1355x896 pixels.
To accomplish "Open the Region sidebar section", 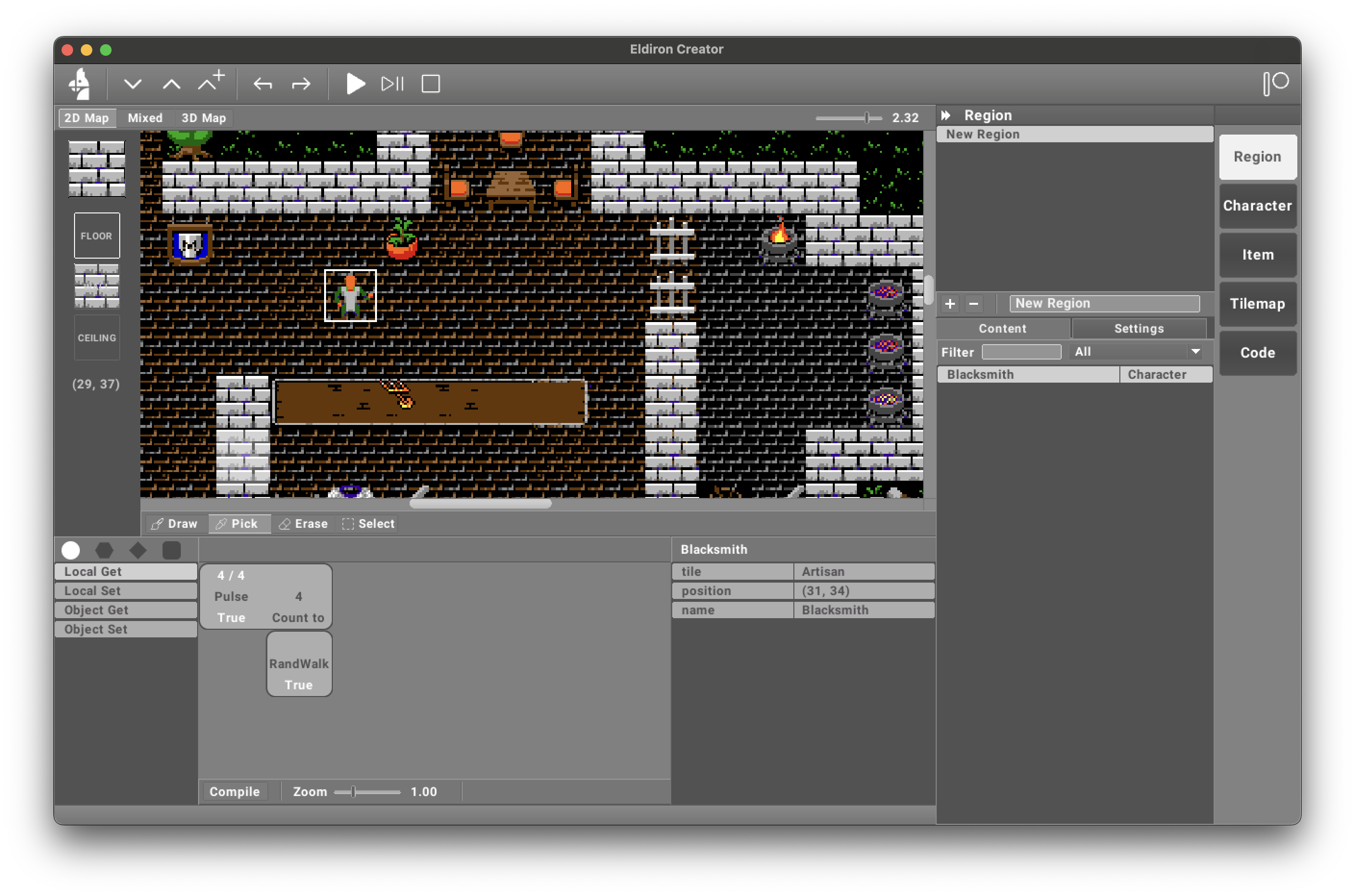I will 1257,157.
